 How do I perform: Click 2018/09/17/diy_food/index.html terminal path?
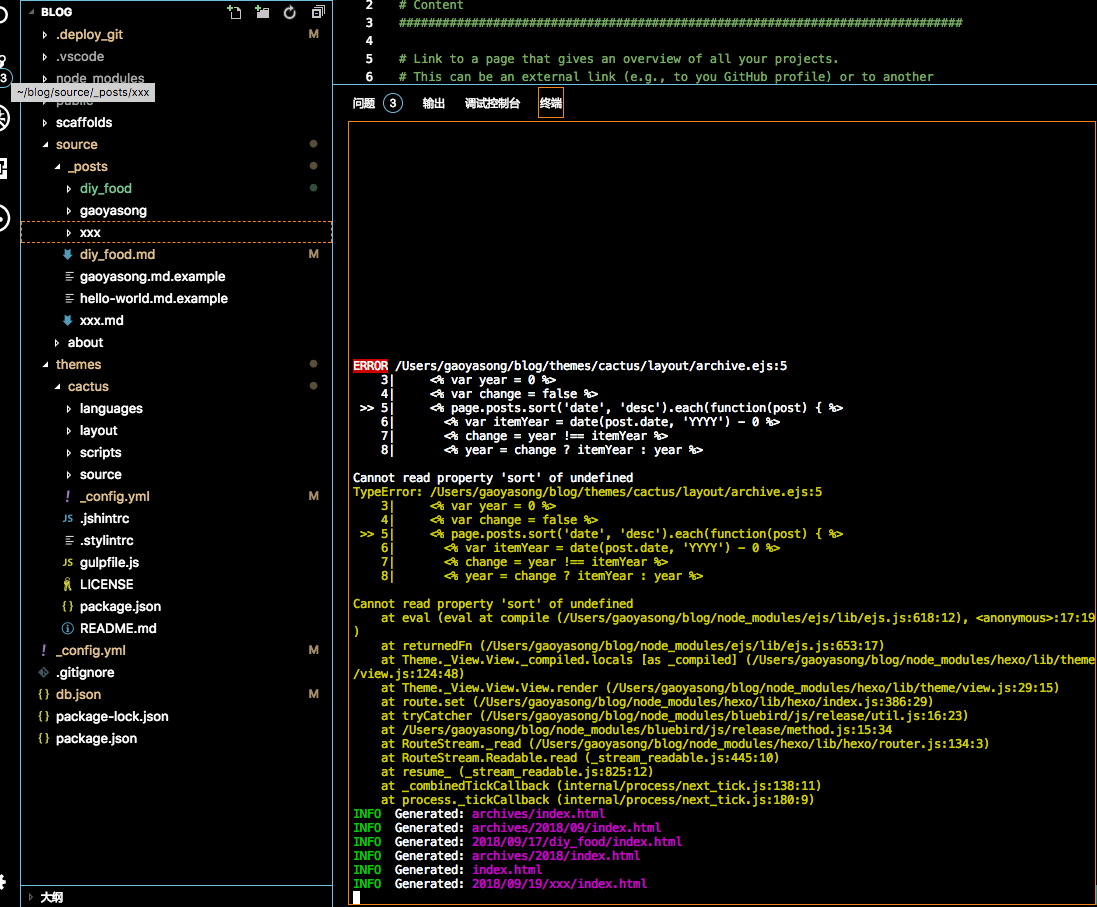(576, 842)
